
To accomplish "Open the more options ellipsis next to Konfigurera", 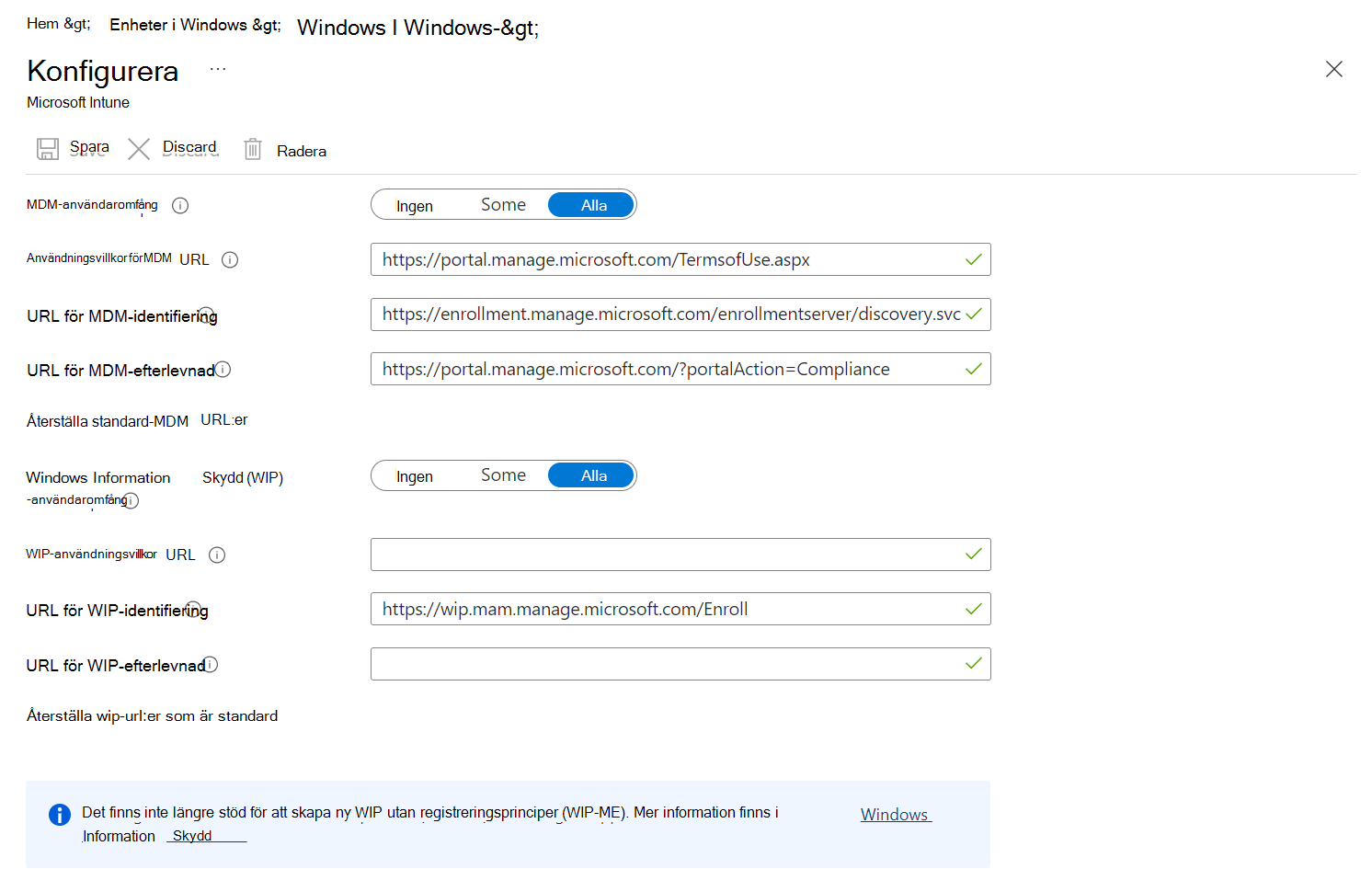I will point(218,69).
